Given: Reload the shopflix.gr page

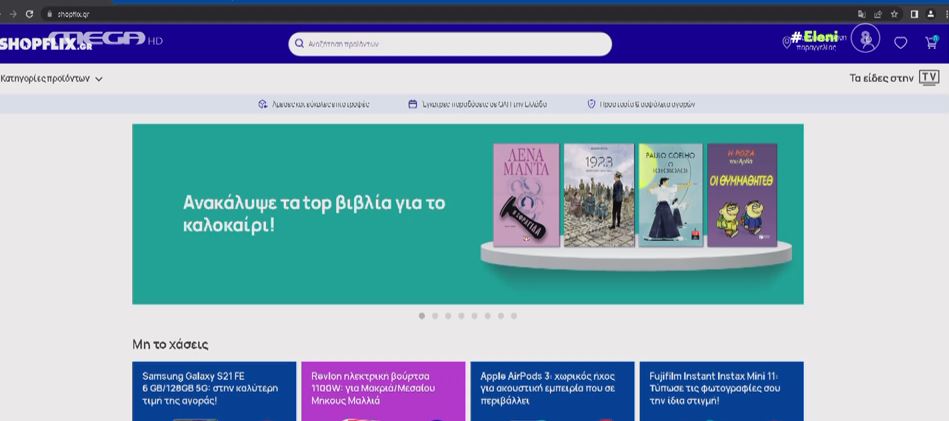Looking at the screenshot, I should point(29,14).
